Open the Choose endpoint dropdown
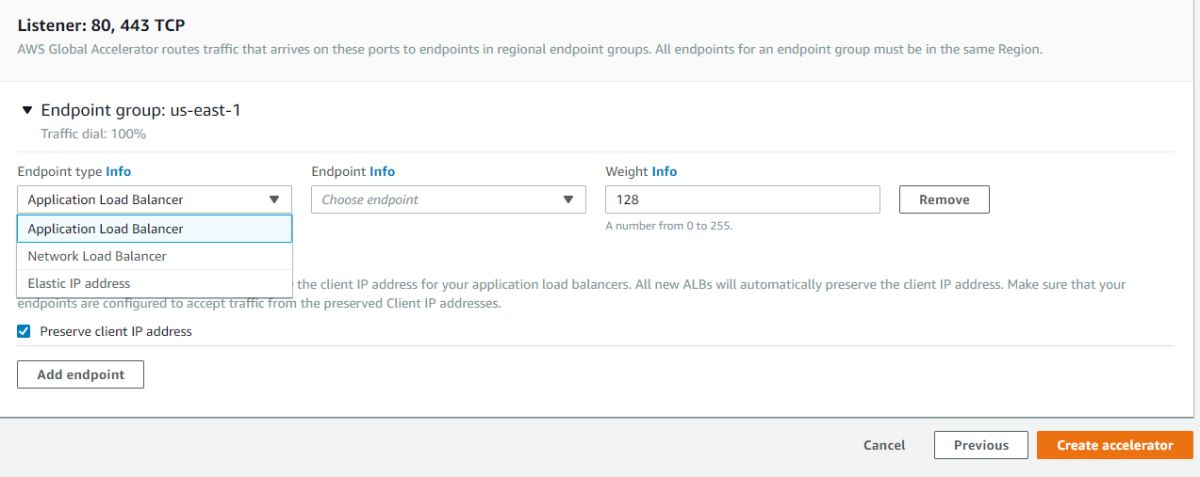The image size is (1200, 477). pyautogui.click(x=448, y=199)
